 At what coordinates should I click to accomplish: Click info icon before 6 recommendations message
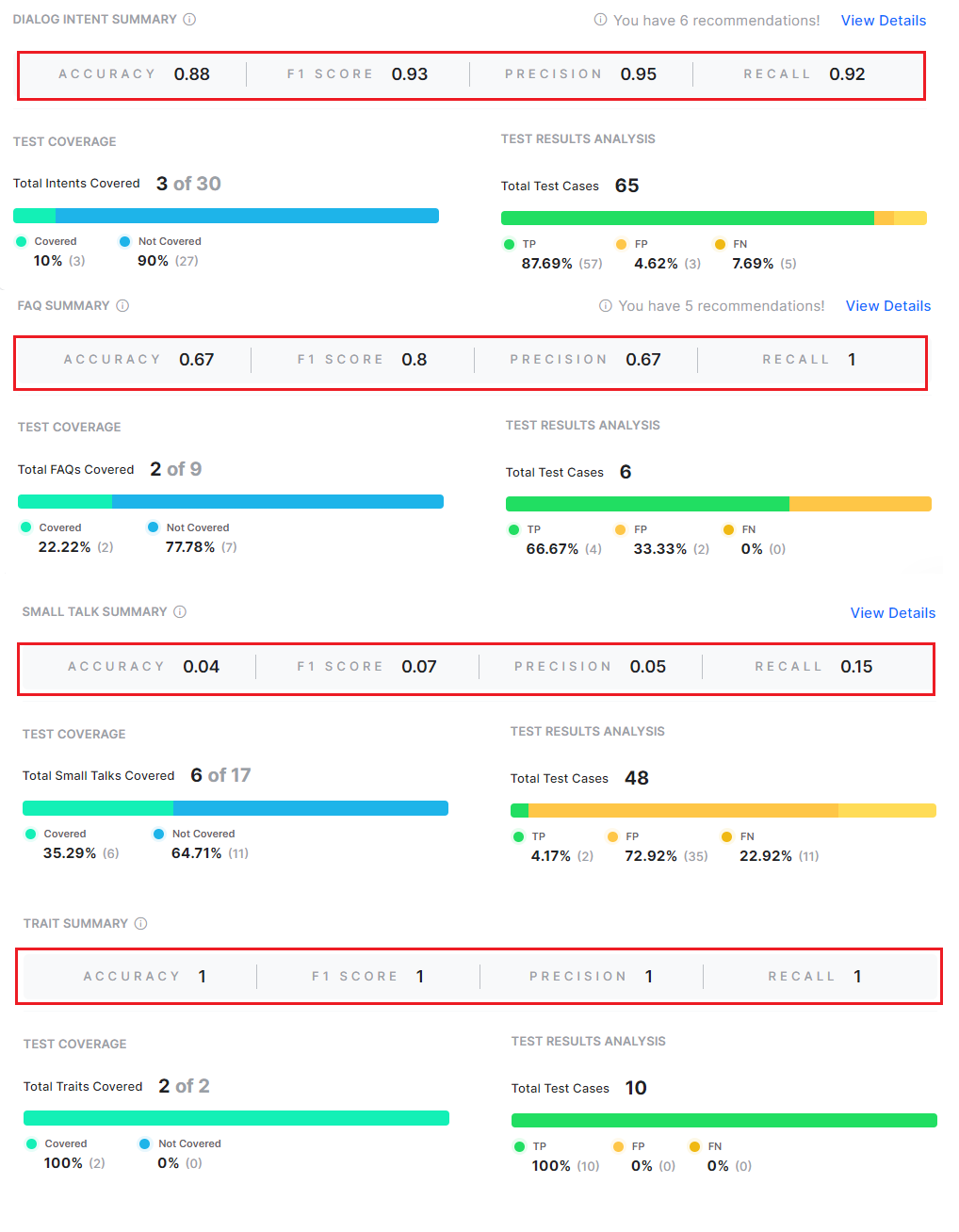point(600,20)
